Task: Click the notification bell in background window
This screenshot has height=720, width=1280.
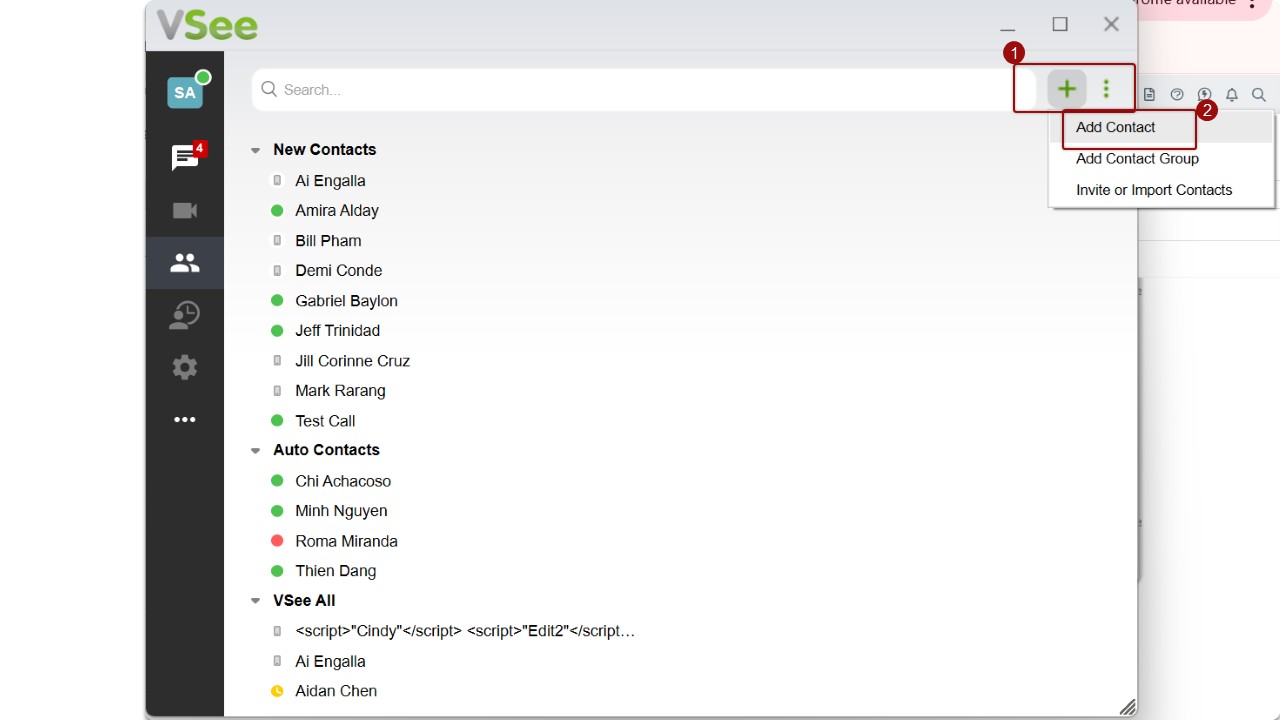Action: click(1232, 95)
